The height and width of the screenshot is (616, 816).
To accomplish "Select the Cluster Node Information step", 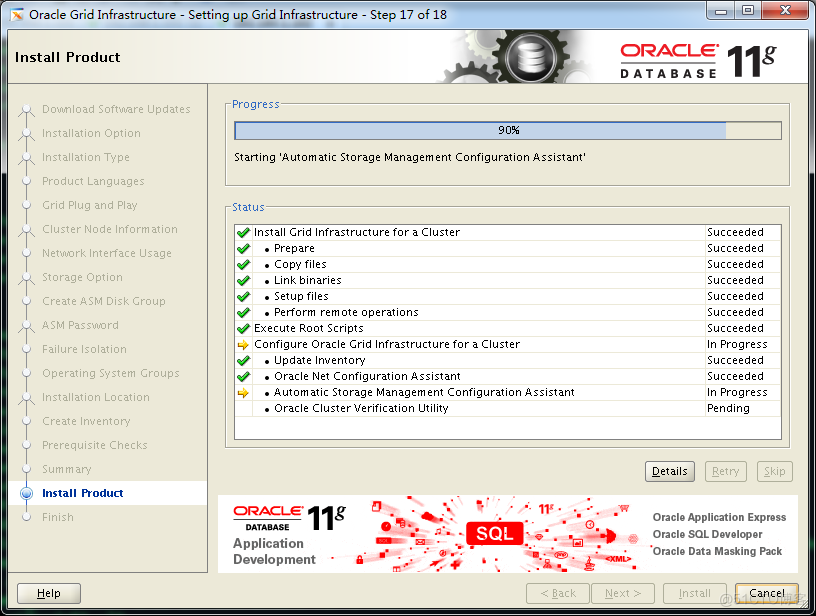I will 110,229.
